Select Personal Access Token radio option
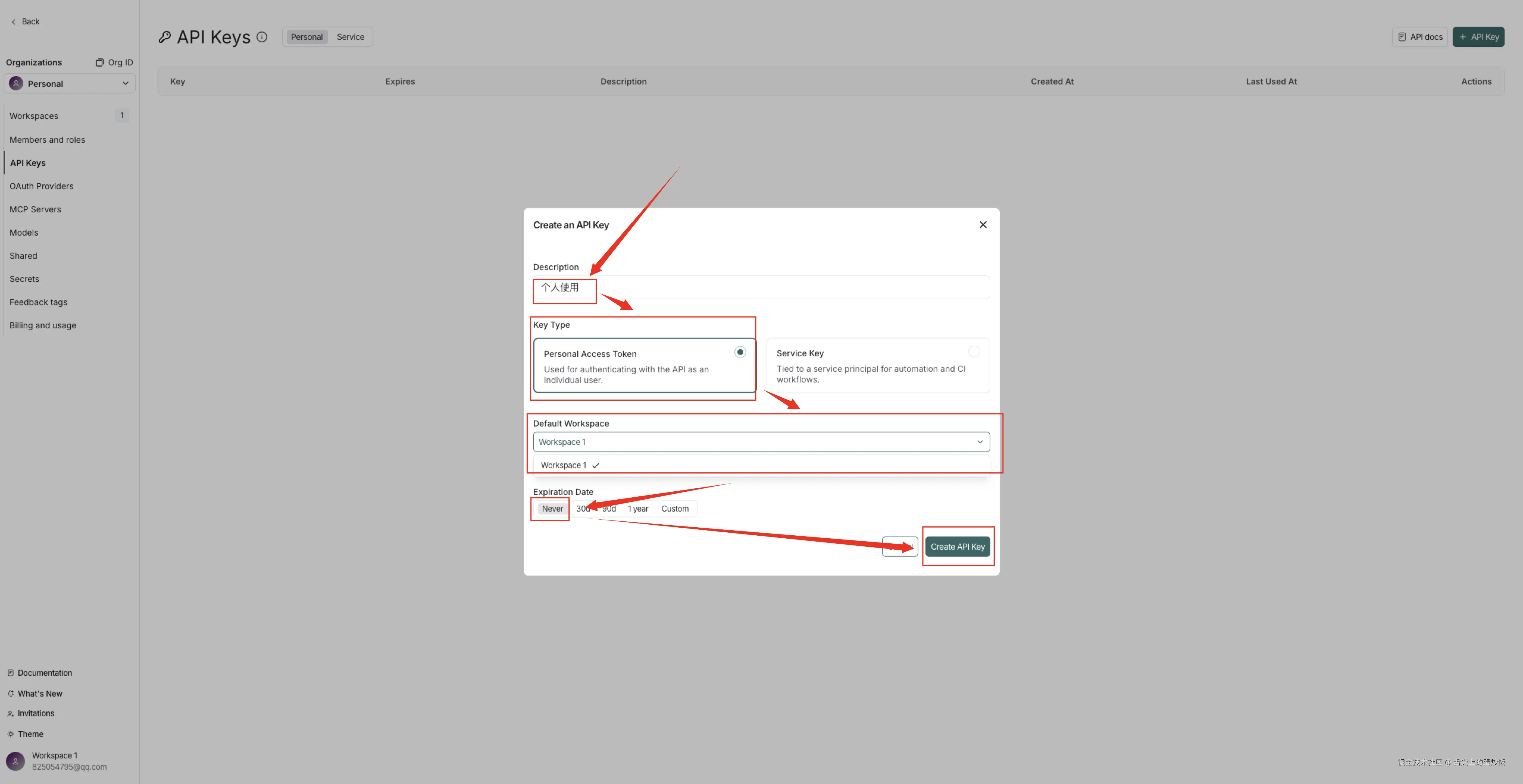Image resolution: width=1523 pixels, height=784 pixels. tap(739, 352)
